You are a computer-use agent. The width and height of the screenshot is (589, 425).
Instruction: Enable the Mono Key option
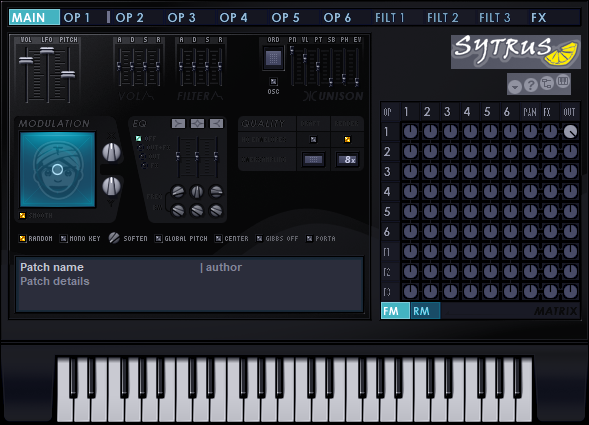click(63, 239)
